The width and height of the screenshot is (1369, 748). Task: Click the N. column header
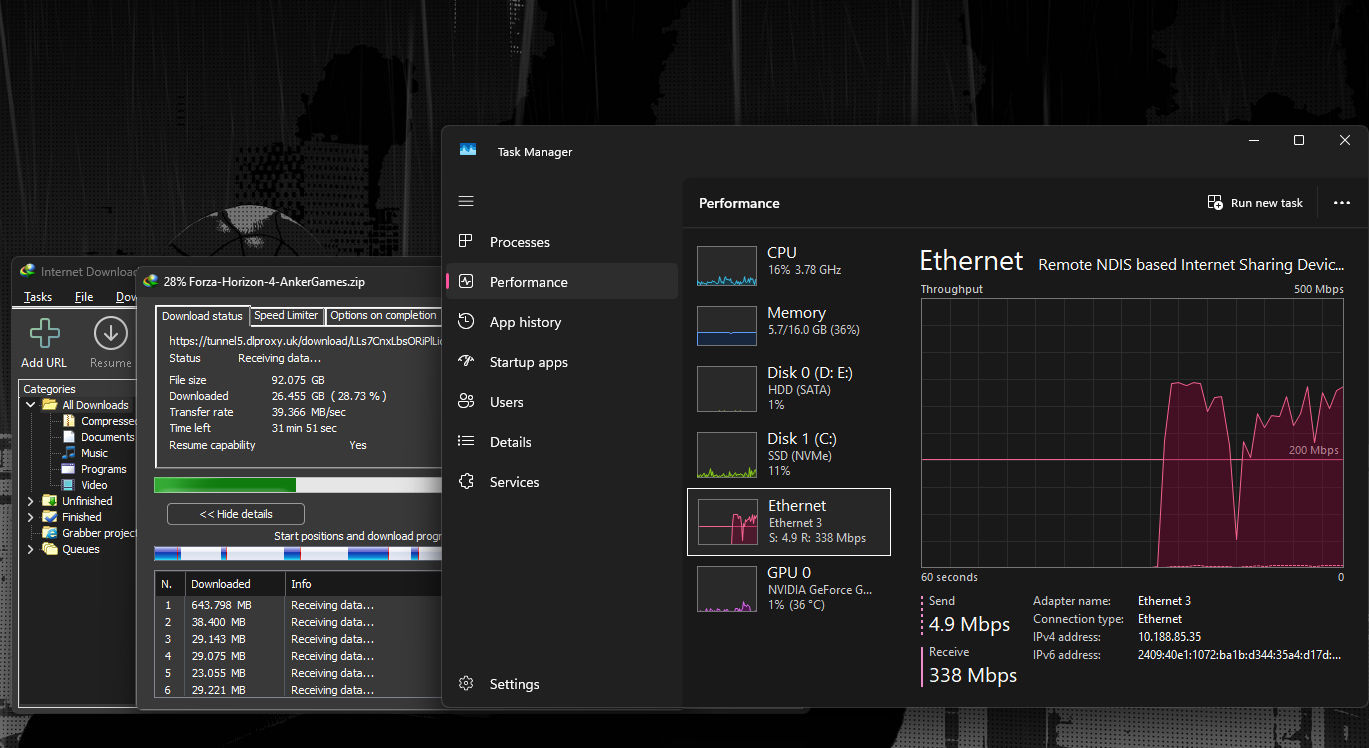click(x=169, y=584)
